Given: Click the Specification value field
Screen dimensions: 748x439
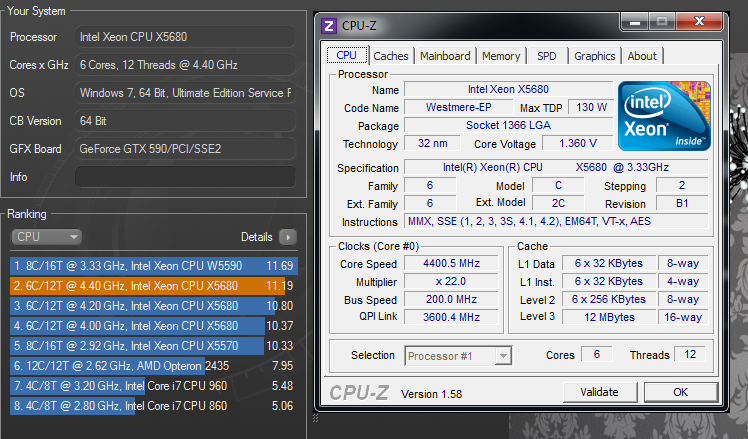Looking at the screenshot, I should coord(556,167).
